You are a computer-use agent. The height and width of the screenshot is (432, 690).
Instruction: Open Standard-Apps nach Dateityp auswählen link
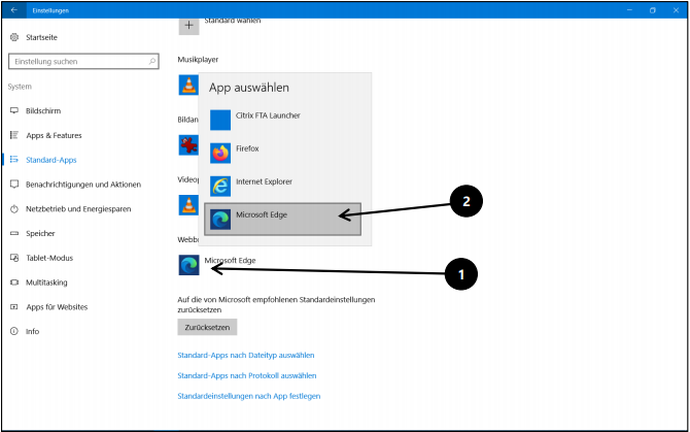(x=246, y=355)
